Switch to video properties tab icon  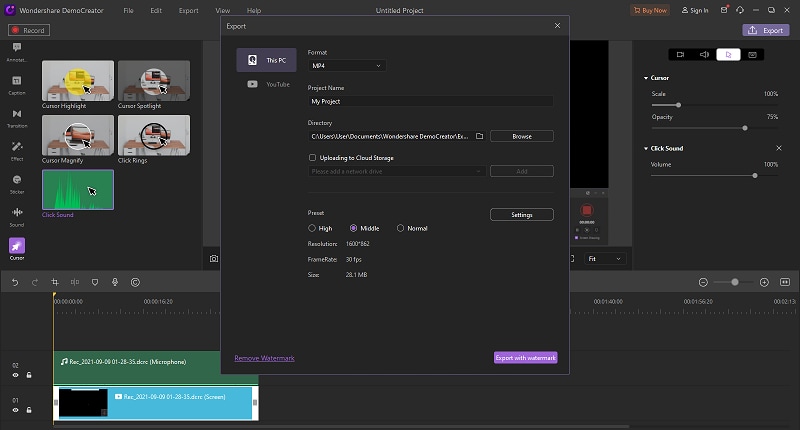pyautogui.click(x=680, y=55)
